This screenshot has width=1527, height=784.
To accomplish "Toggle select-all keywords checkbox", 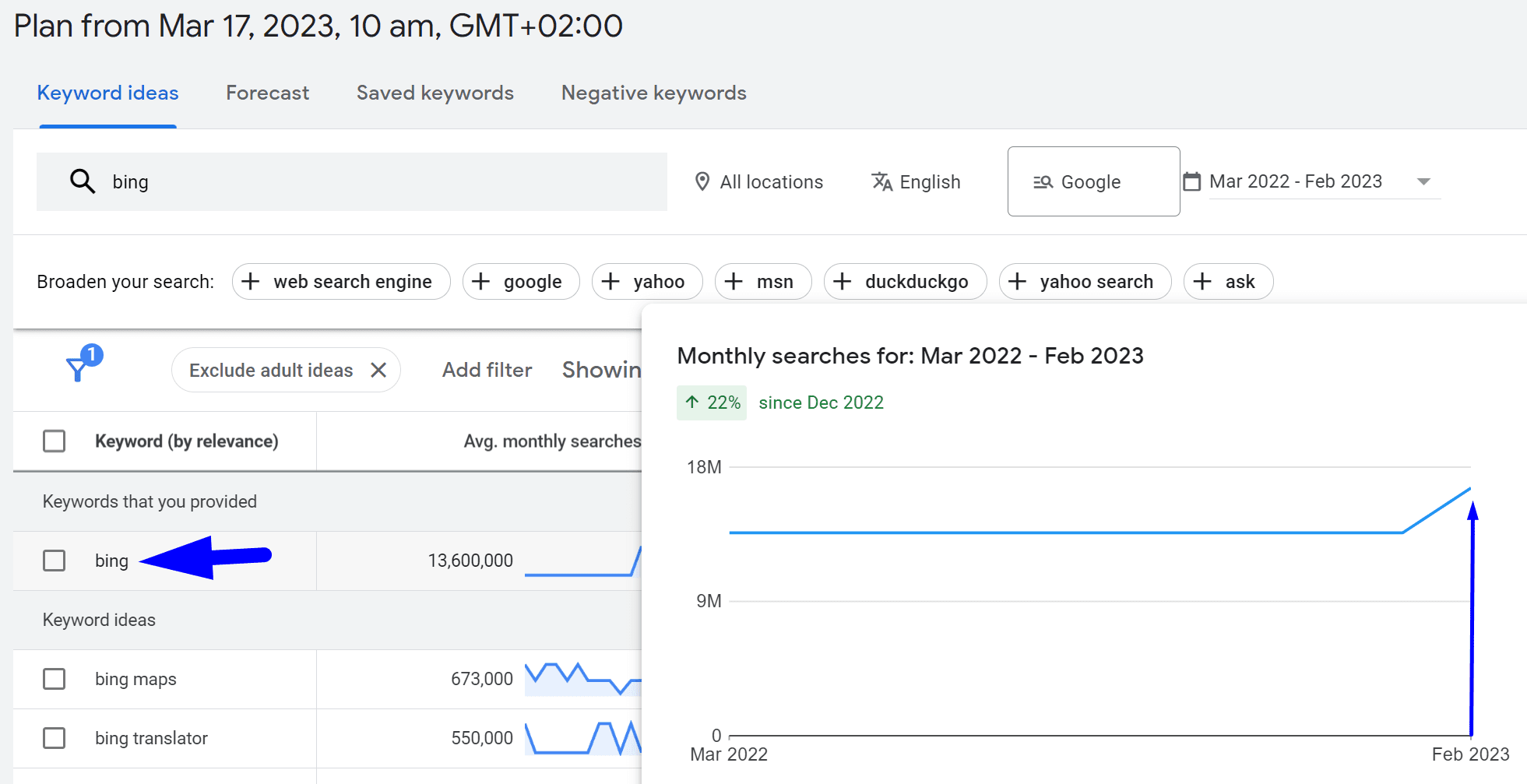I will [55, 441].
